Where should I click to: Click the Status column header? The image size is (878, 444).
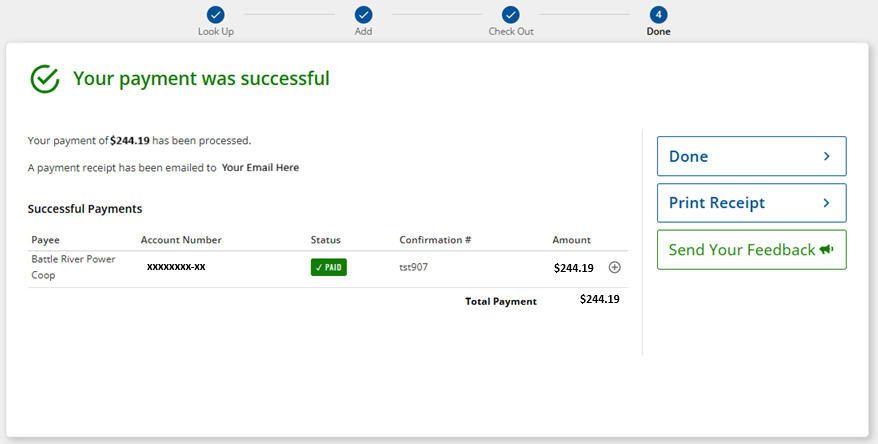[325, 240]
